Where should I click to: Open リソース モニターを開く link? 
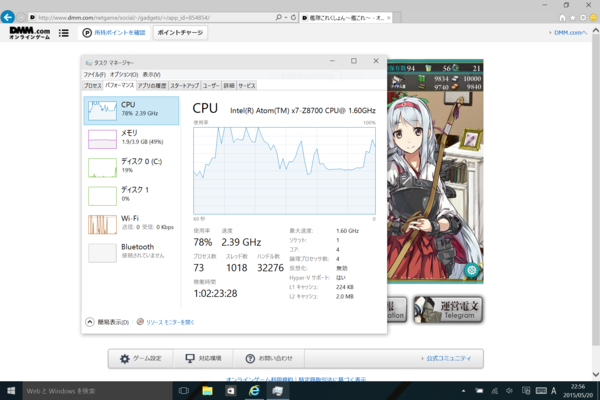170,322
